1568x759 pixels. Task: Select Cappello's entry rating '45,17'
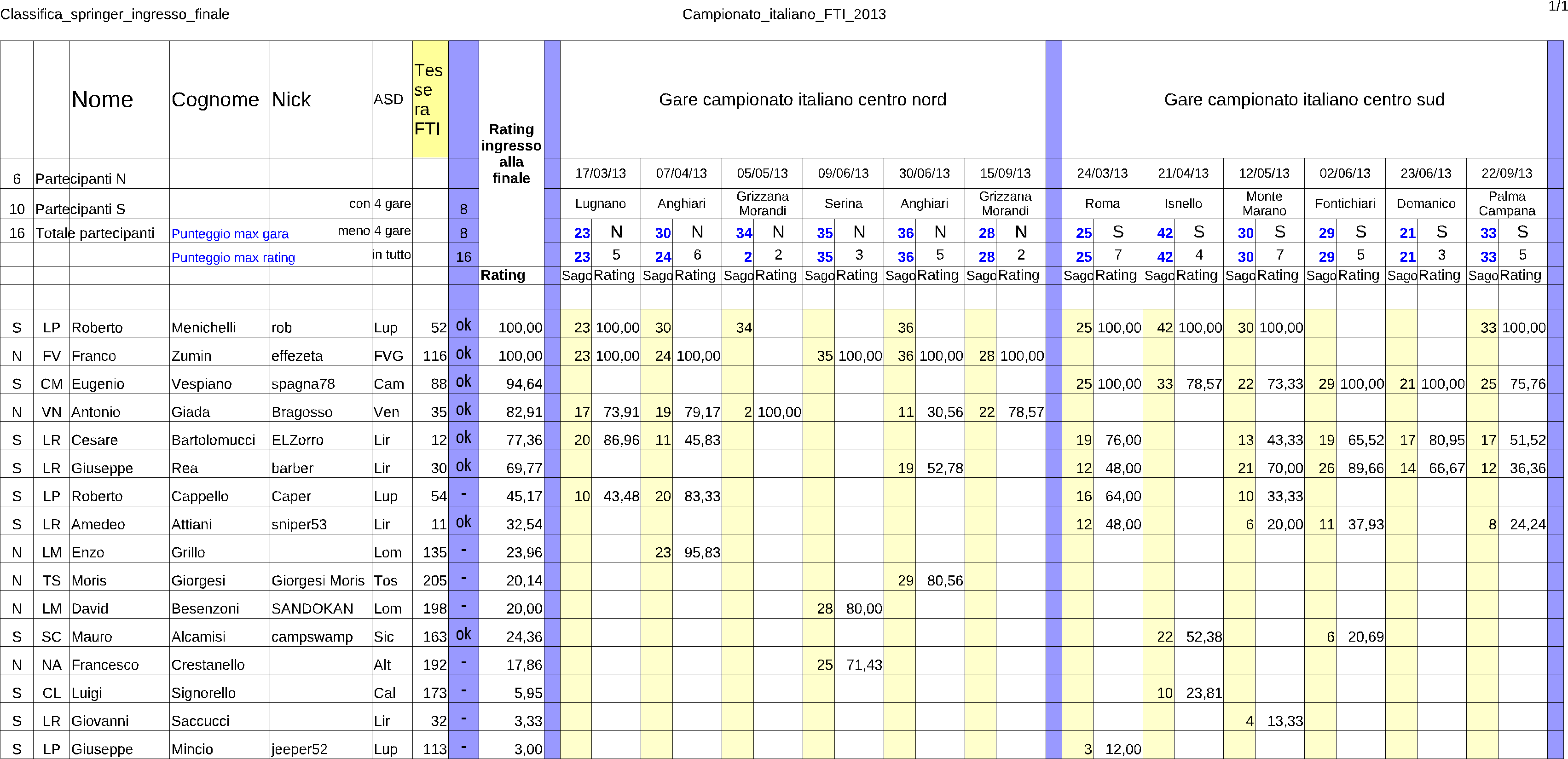click(x=524, y=496)
